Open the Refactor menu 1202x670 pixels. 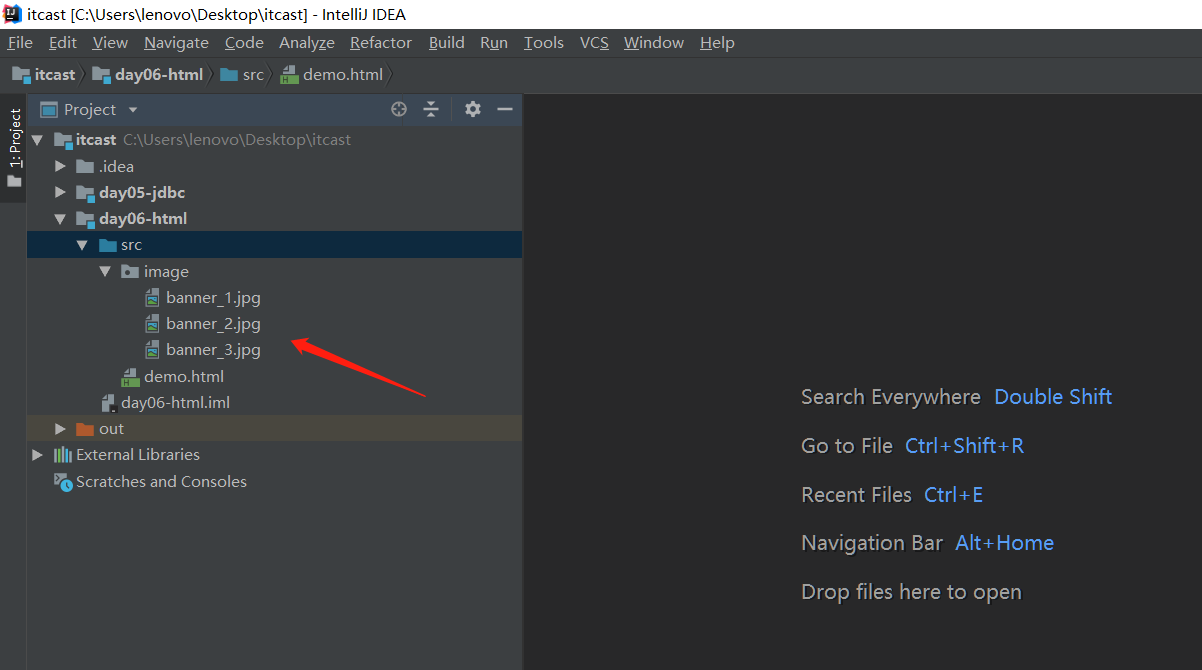pyautogui.click(x=381, y=42)
